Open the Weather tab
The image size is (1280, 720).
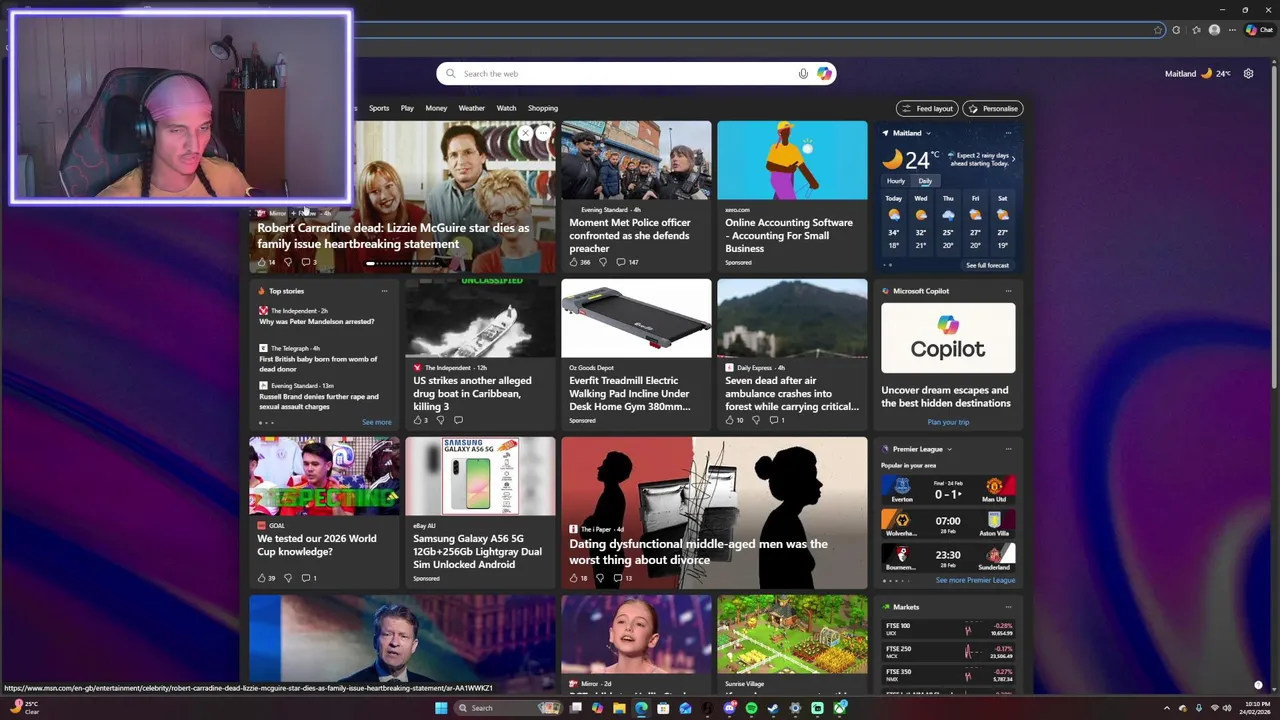[471, 108]
